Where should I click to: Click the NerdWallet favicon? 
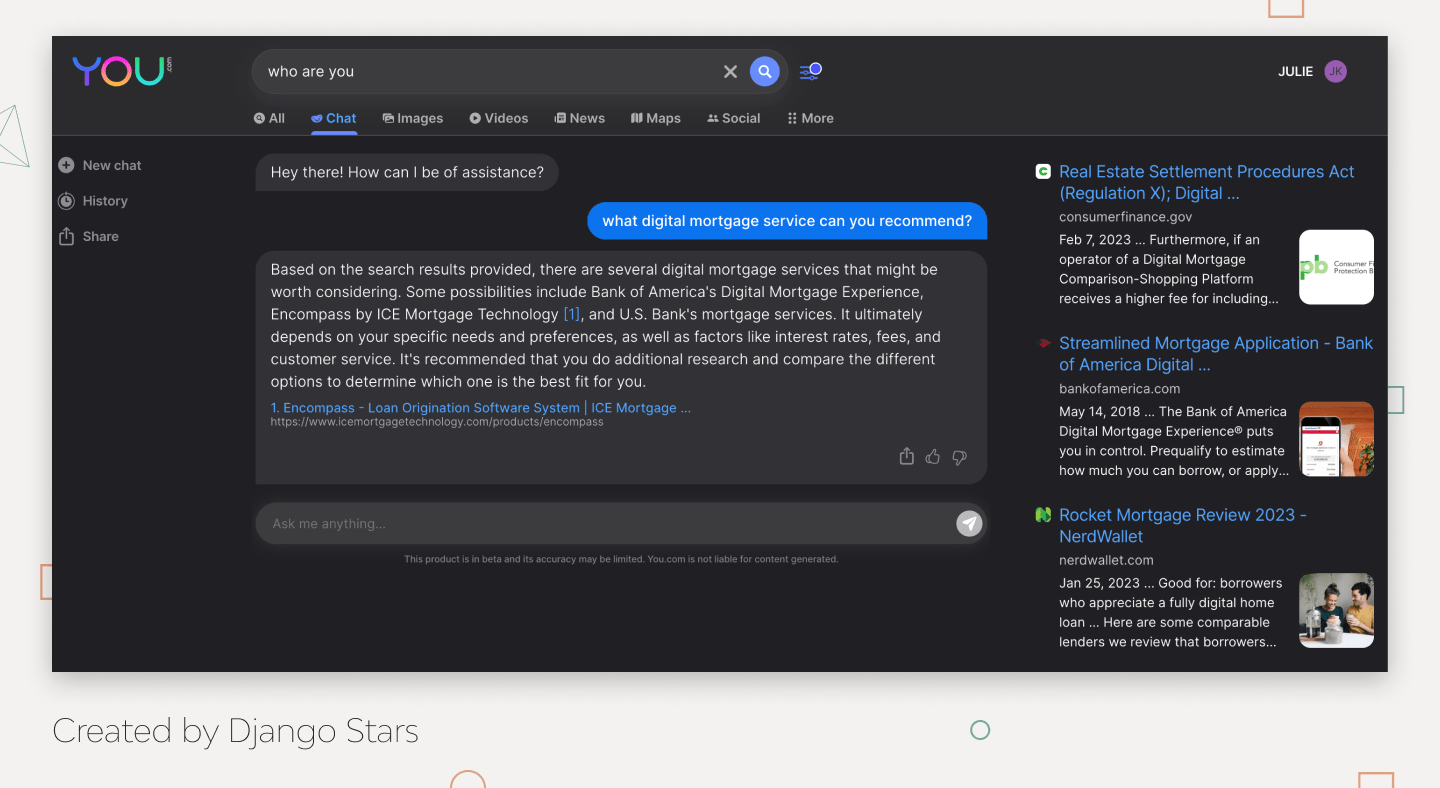(1043, 515)
